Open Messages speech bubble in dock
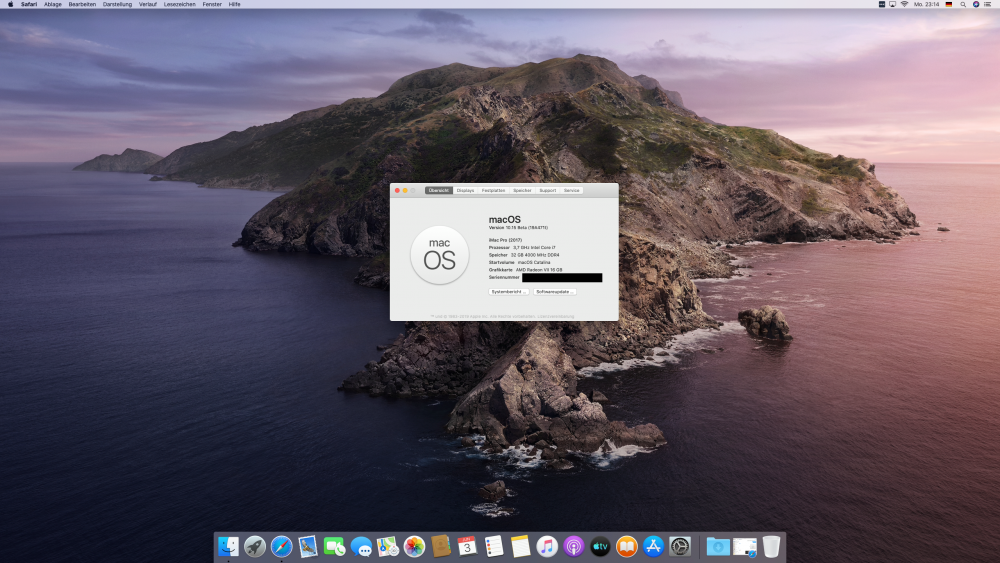The height and width of the screenshot is (563, 1000). (361, 546)
